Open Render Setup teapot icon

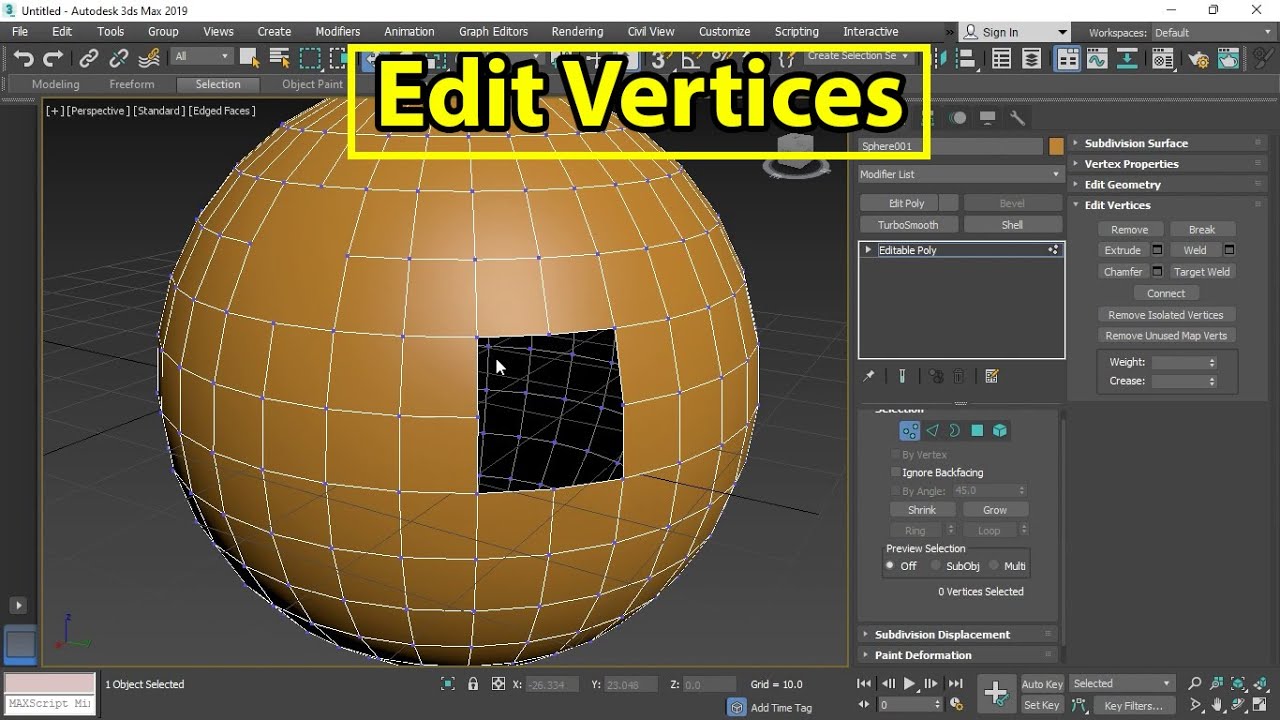pyautogui.click(x=1199, y=59)
